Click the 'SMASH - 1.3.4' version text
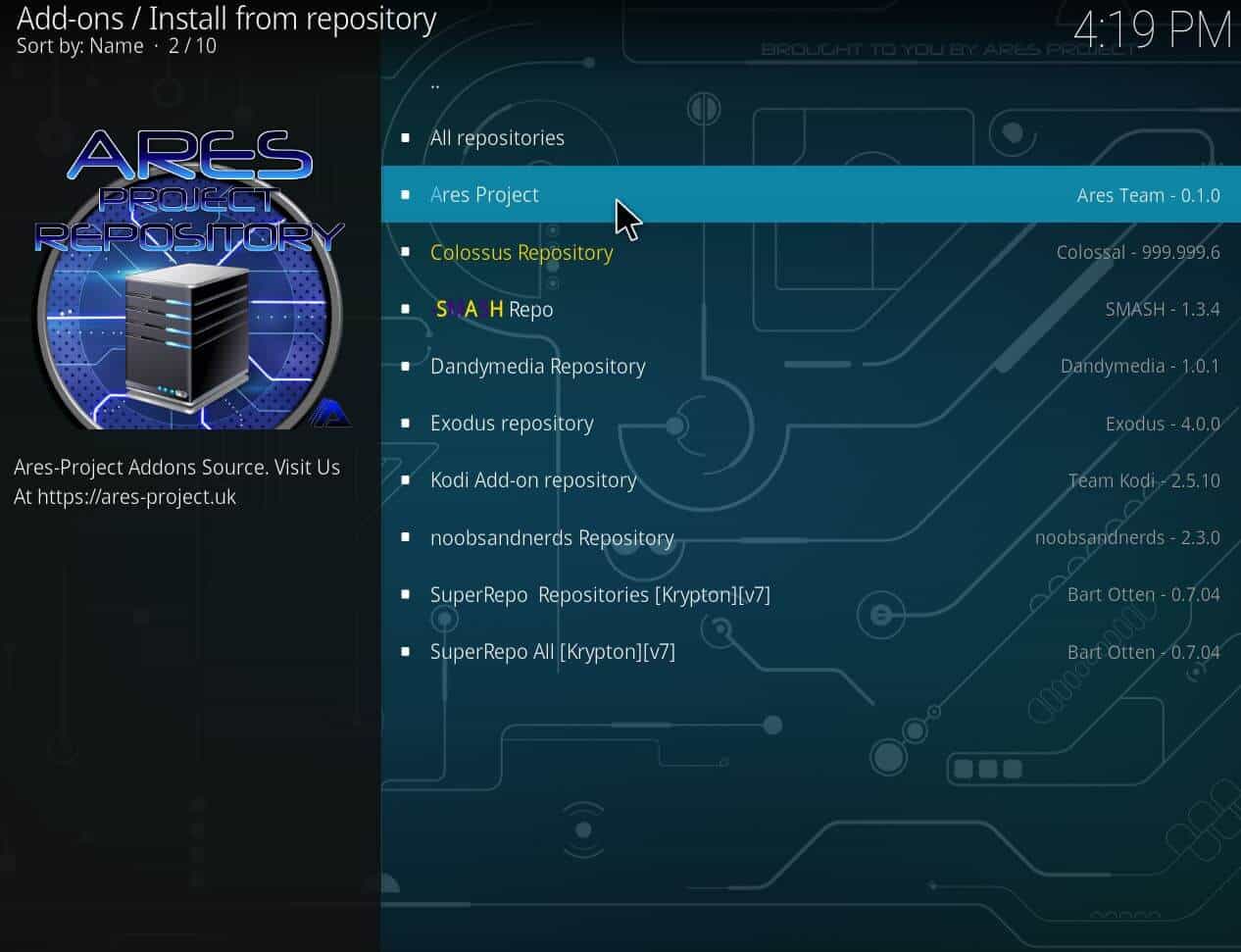The width and height of the screenshot is (1241, 952). pyautogui.click(x=1163, y=309)
